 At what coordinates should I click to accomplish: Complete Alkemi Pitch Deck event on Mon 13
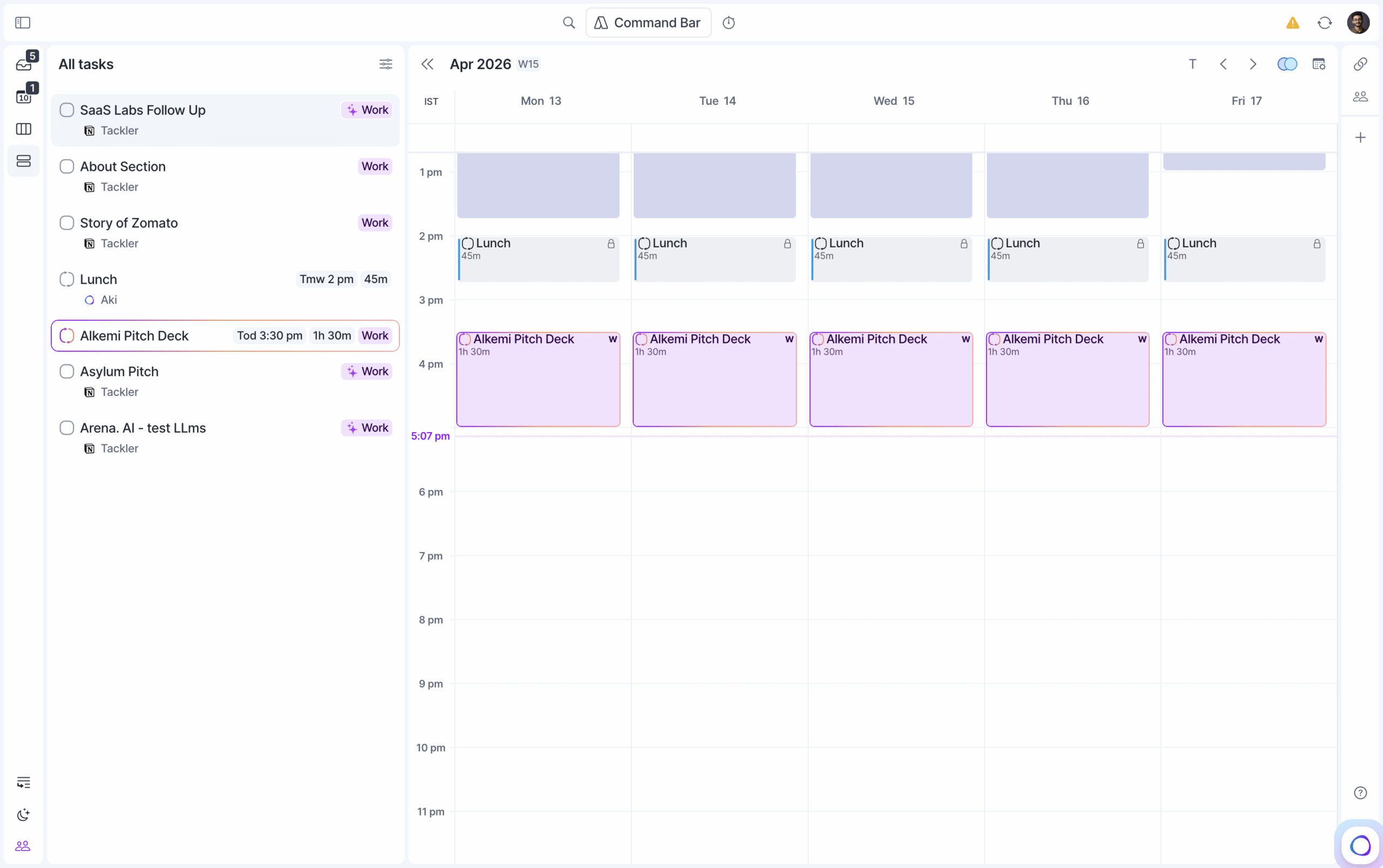click(465, 339)
